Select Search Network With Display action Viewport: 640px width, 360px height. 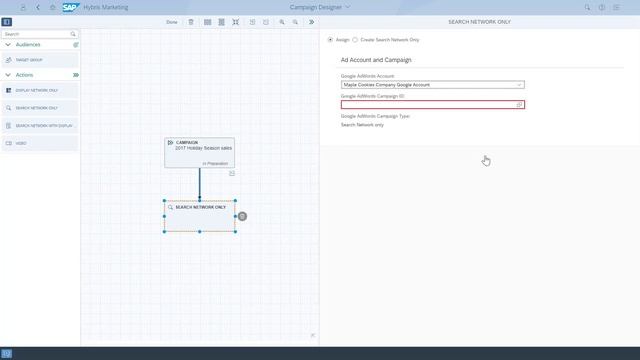(40, 126)
